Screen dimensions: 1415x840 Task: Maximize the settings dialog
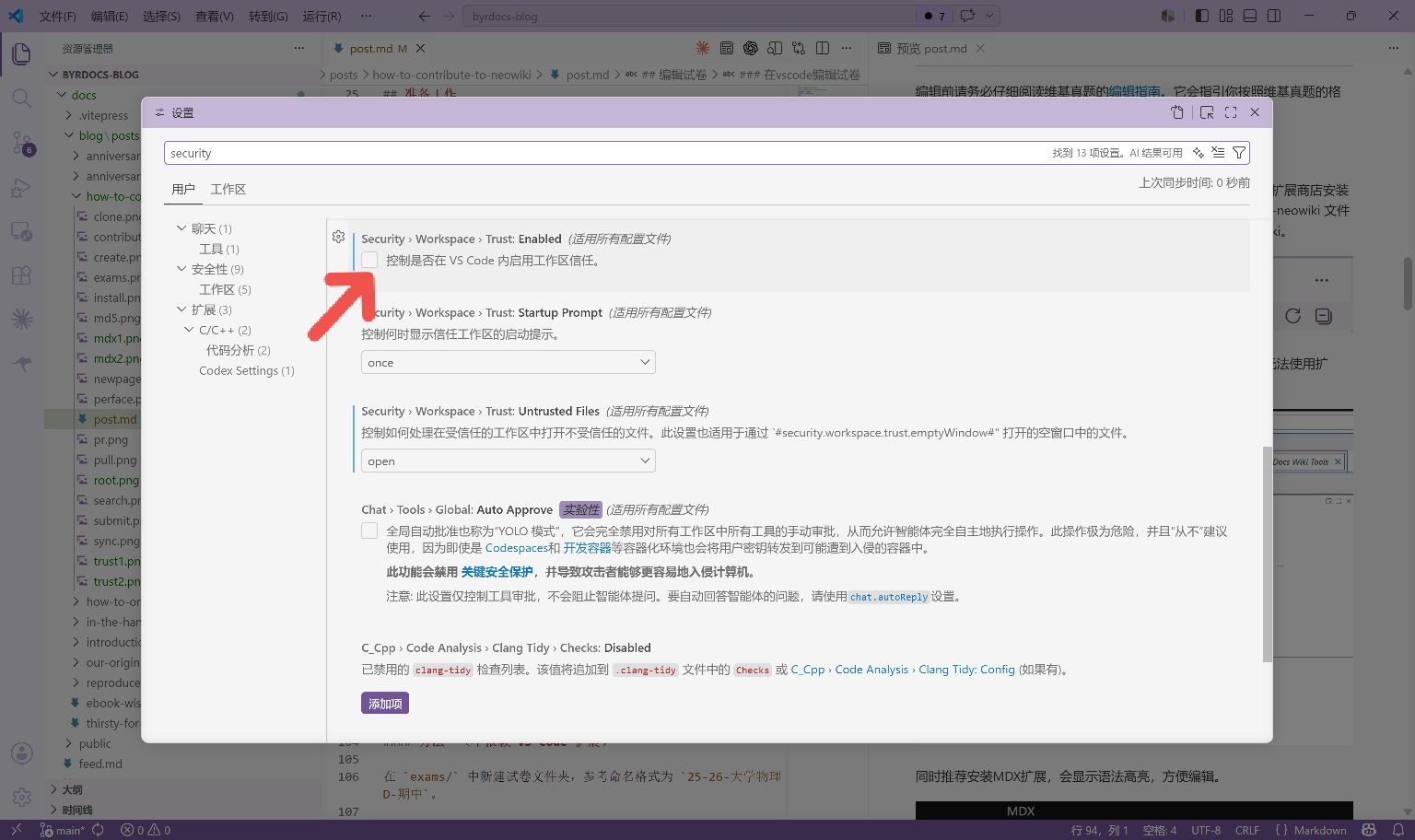point(1231,112)
